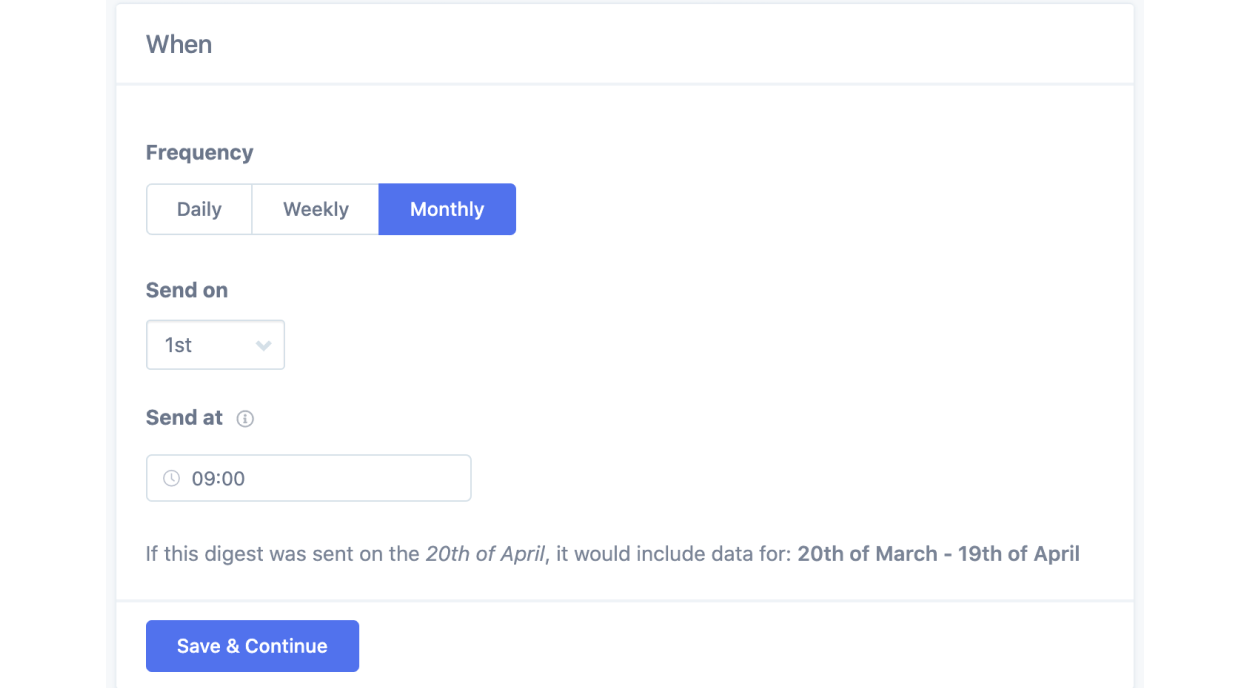This screenshot has height=688, width=1250.
Task: Open the Send on day dropdown
Action: coord(215,345)
